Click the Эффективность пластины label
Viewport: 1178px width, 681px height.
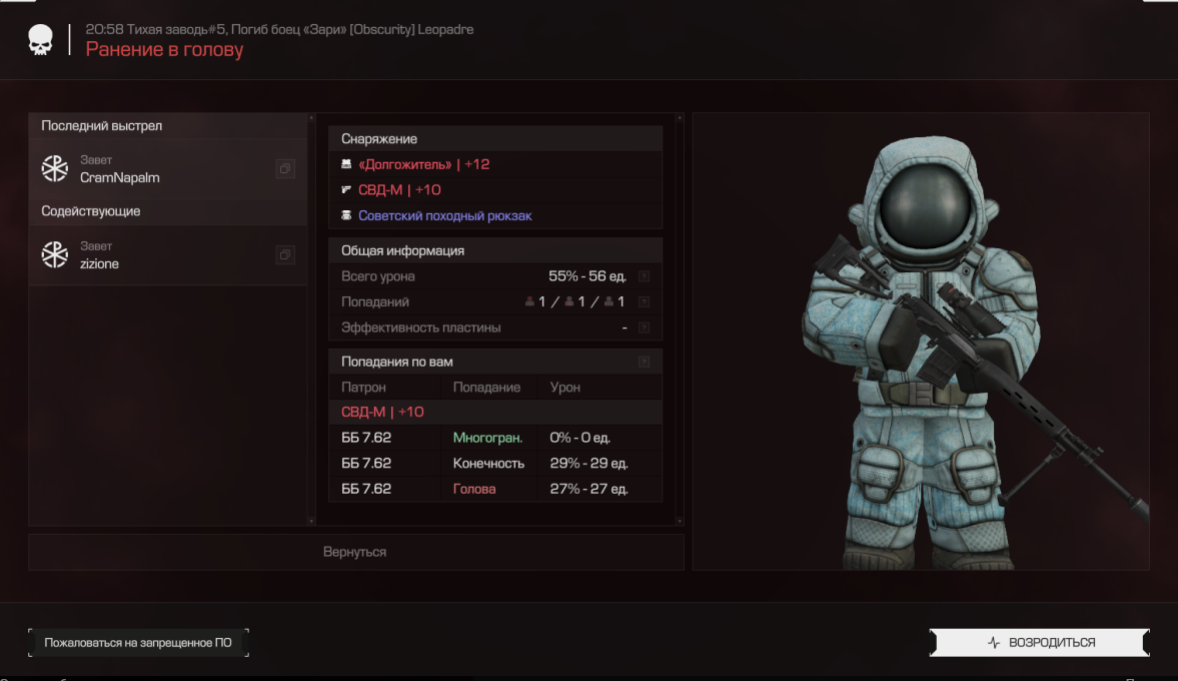pyautogui.click(x=421, y=327)
